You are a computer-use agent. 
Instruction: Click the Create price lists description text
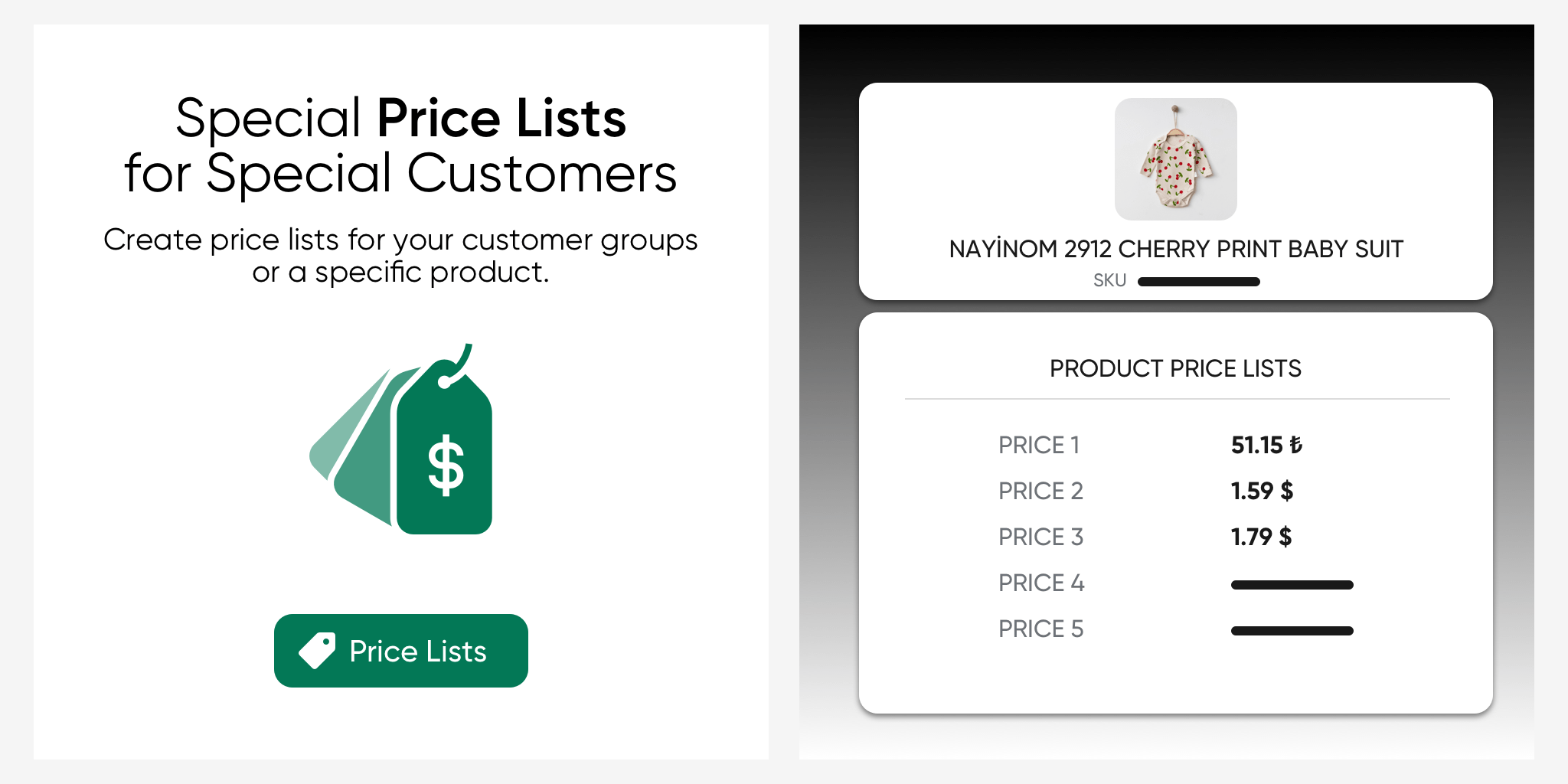(x=400, y=256)
